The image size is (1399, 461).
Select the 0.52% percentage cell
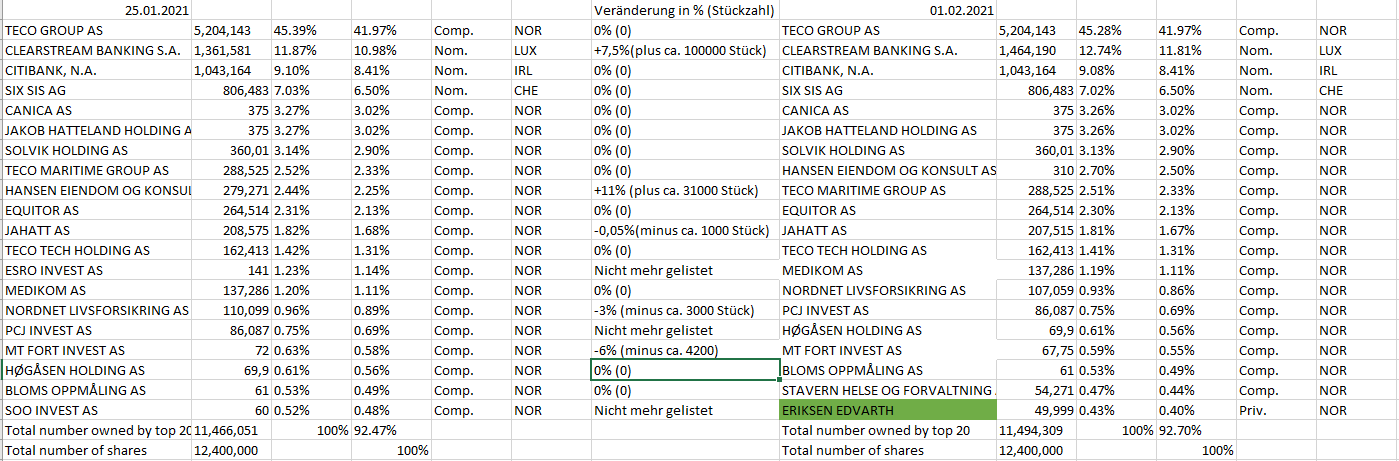pos(310,411)
